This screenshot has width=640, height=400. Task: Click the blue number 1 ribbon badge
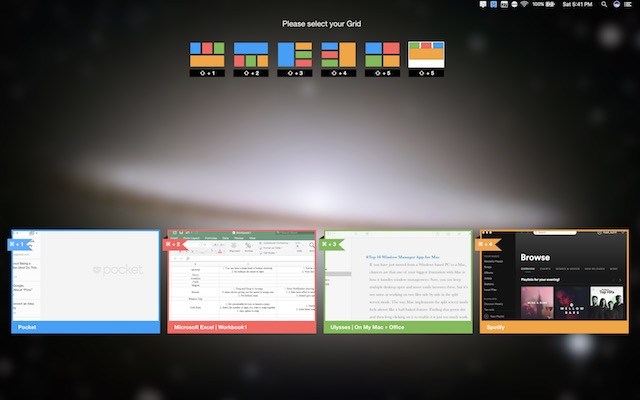tap(20, 243)
